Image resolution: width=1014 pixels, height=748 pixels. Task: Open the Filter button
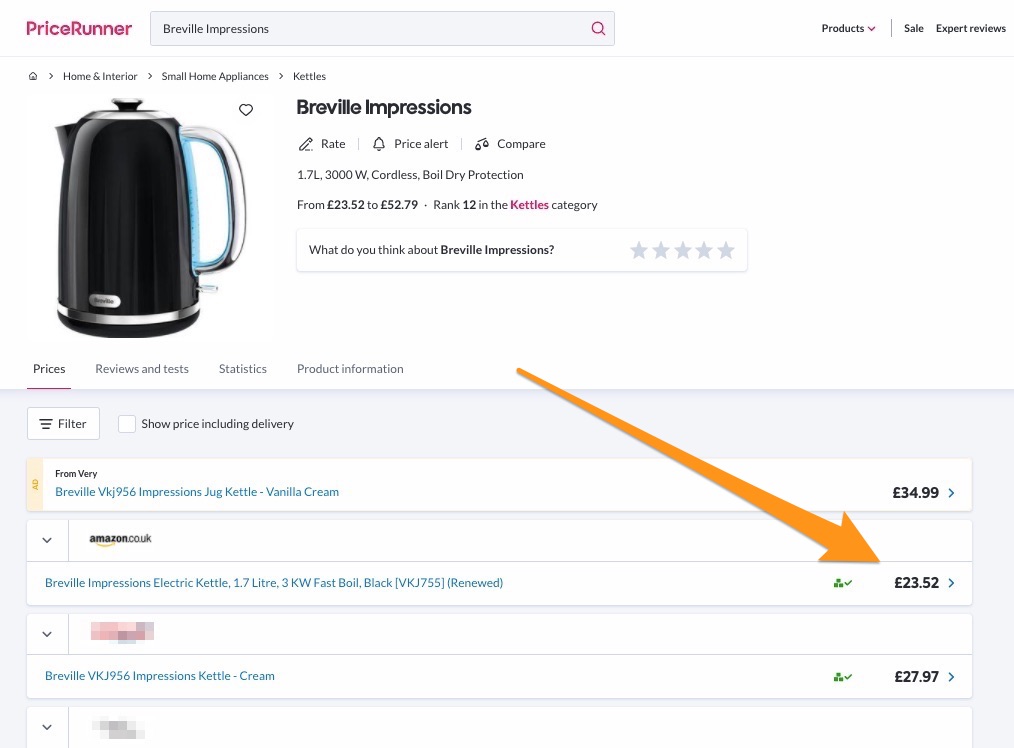[63, 424]
